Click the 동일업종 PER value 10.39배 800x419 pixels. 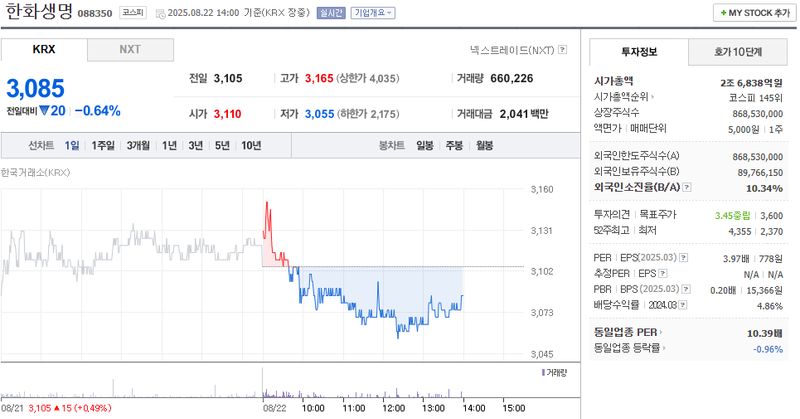764,333
